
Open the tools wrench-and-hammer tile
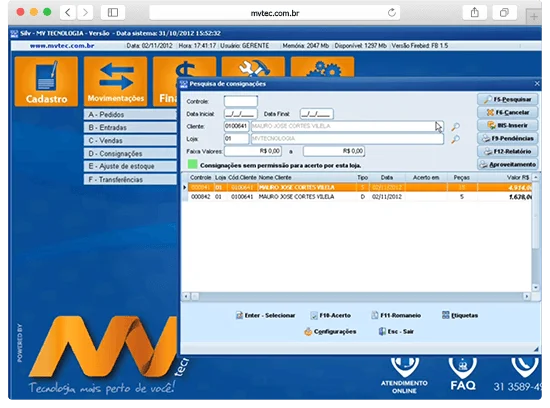tap(254, 67)
